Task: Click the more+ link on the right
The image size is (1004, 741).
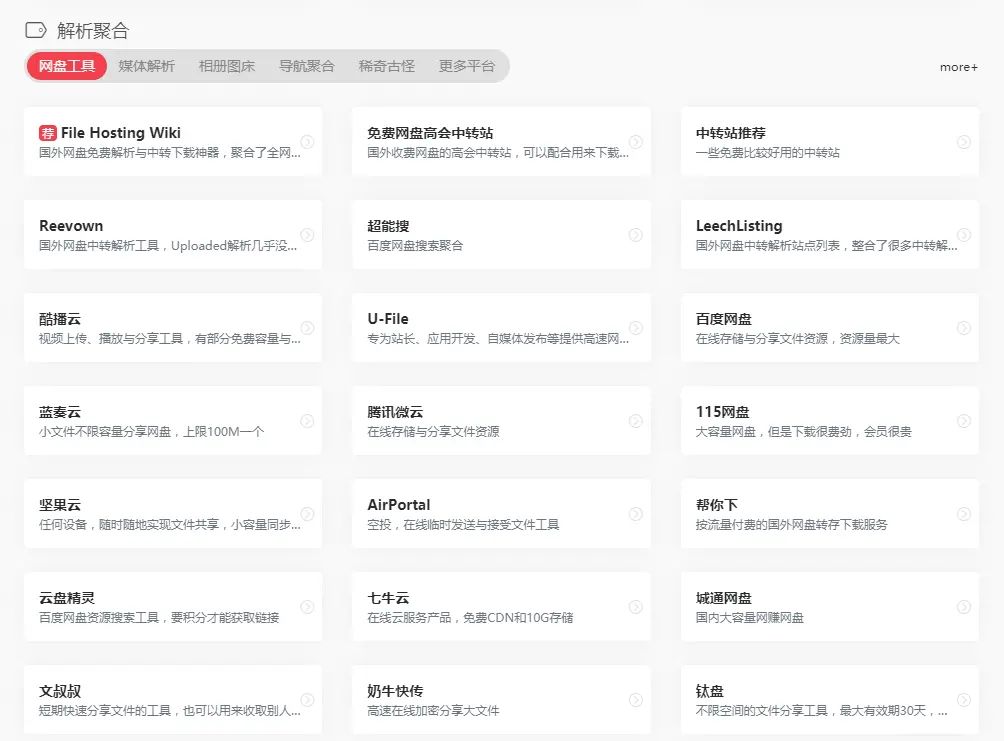Action: [x=958, y=66]
